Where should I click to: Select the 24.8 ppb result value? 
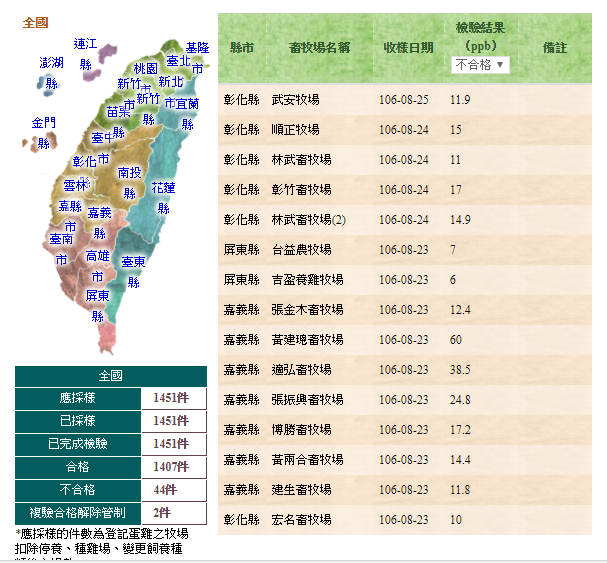click(460, 400)
